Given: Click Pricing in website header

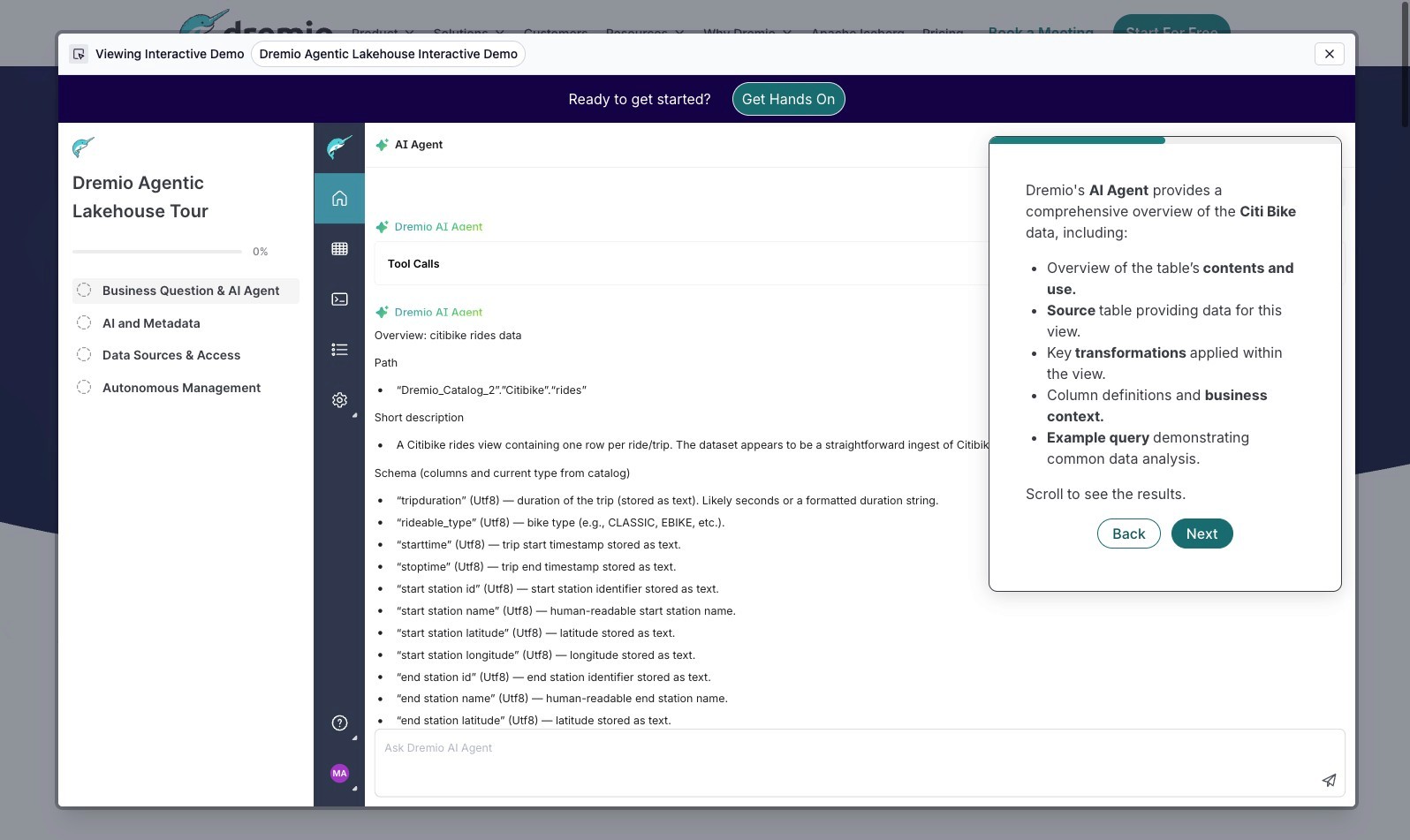Looking at the screenshot, I should (x=943, y=31).
